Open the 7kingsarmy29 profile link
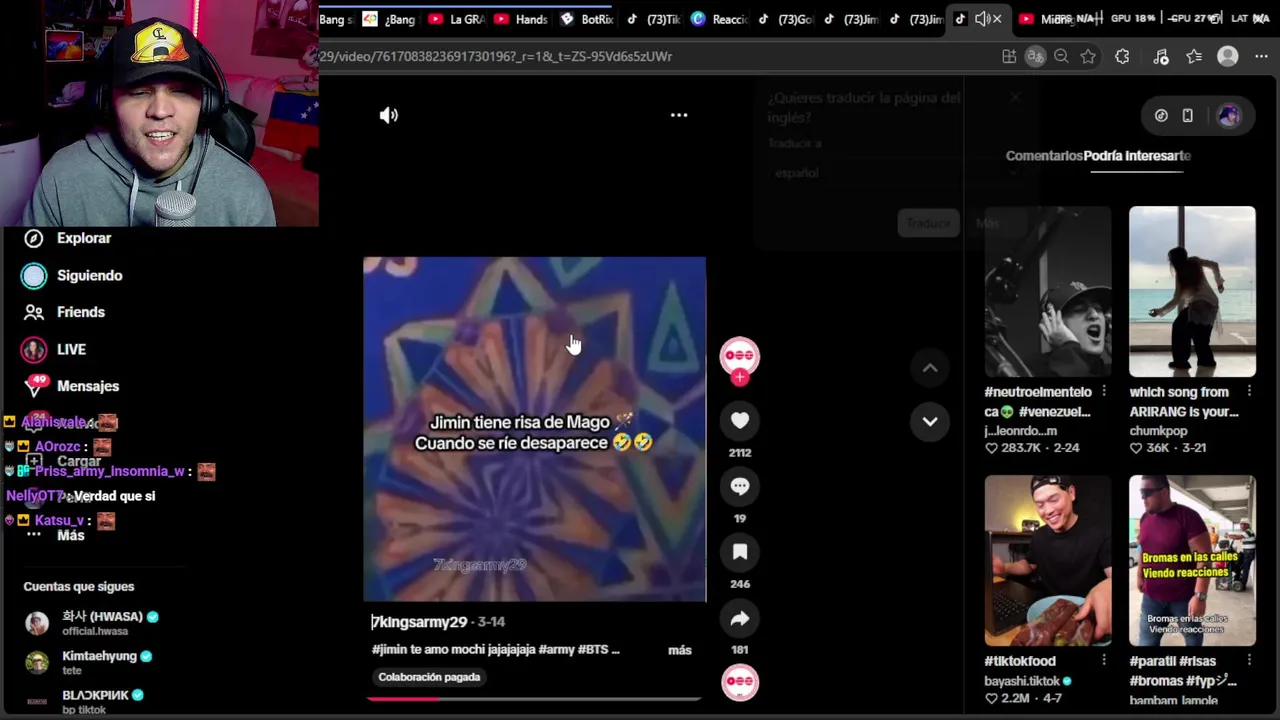 419,622
